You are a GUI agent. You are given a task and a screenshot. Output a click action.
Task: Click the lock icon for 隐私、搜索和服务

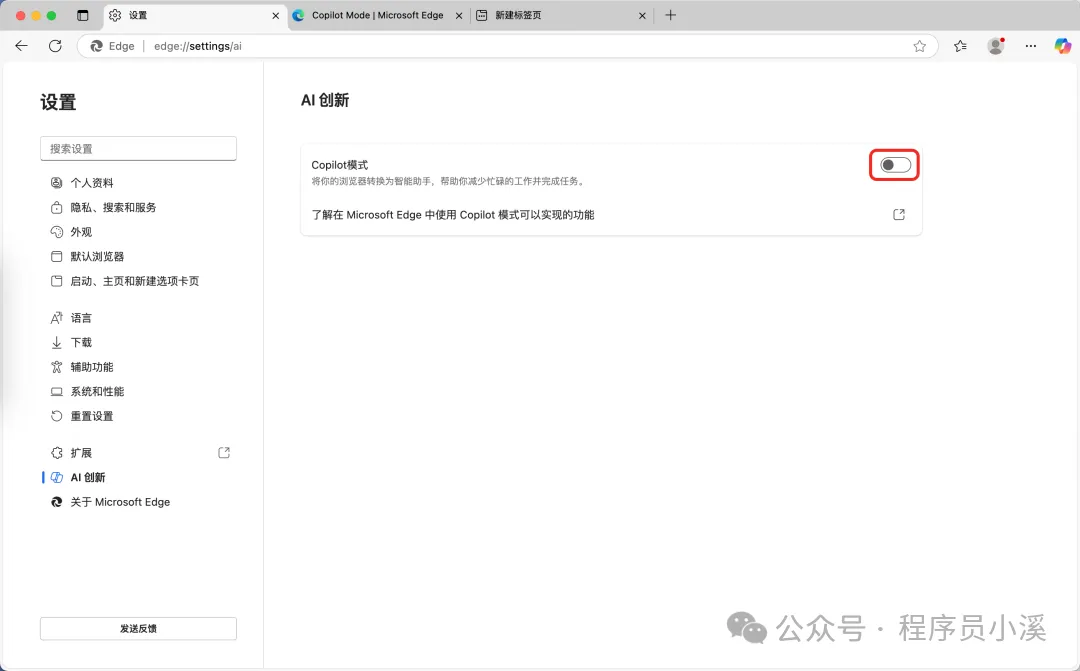tap(56, 207)
